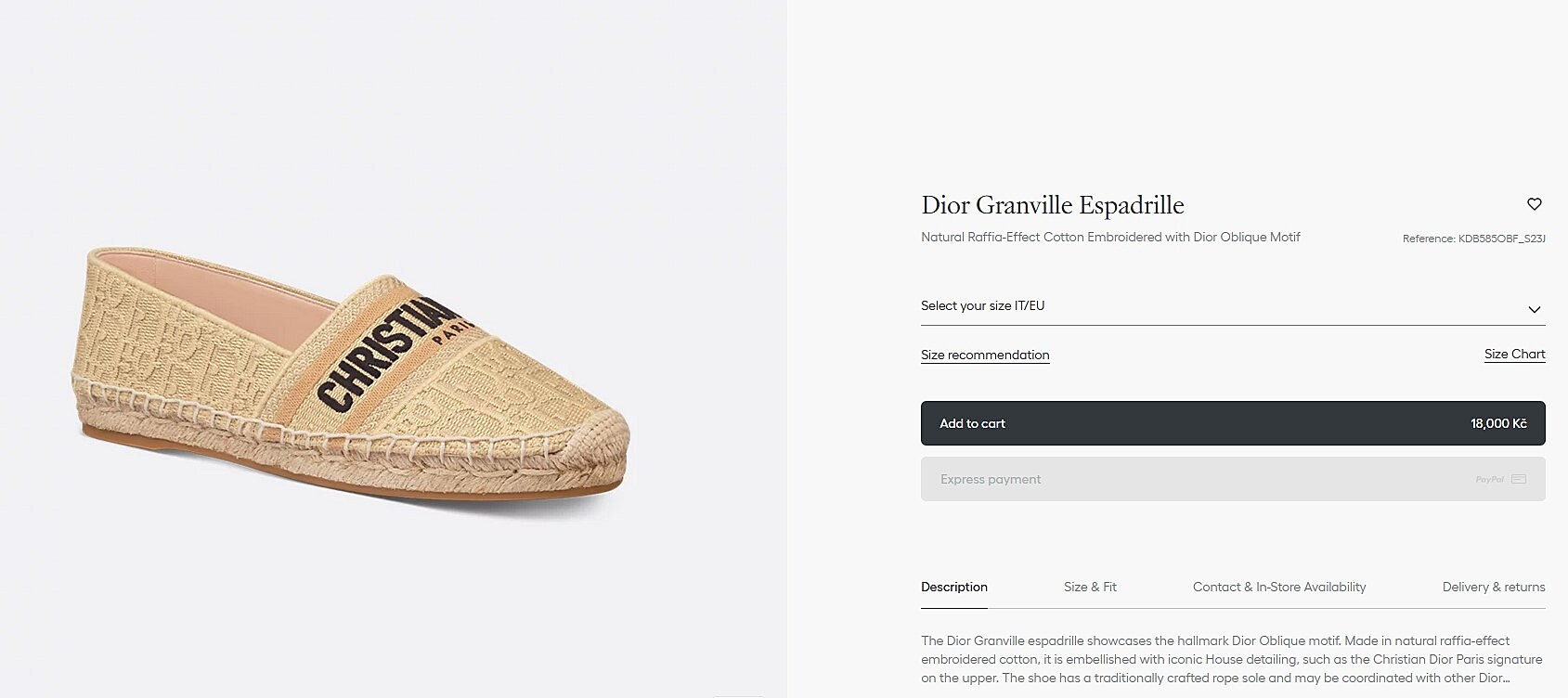This screenshot has height=698, width=1568.
Task: Switch to the Size & Fit tab
Action: click(x=1090, y=587)
